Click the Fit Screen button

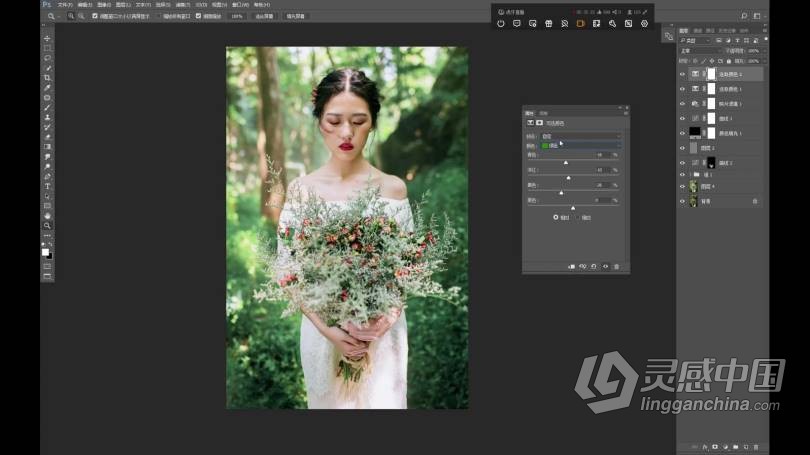pyautogui.click(x=264, y=16)
